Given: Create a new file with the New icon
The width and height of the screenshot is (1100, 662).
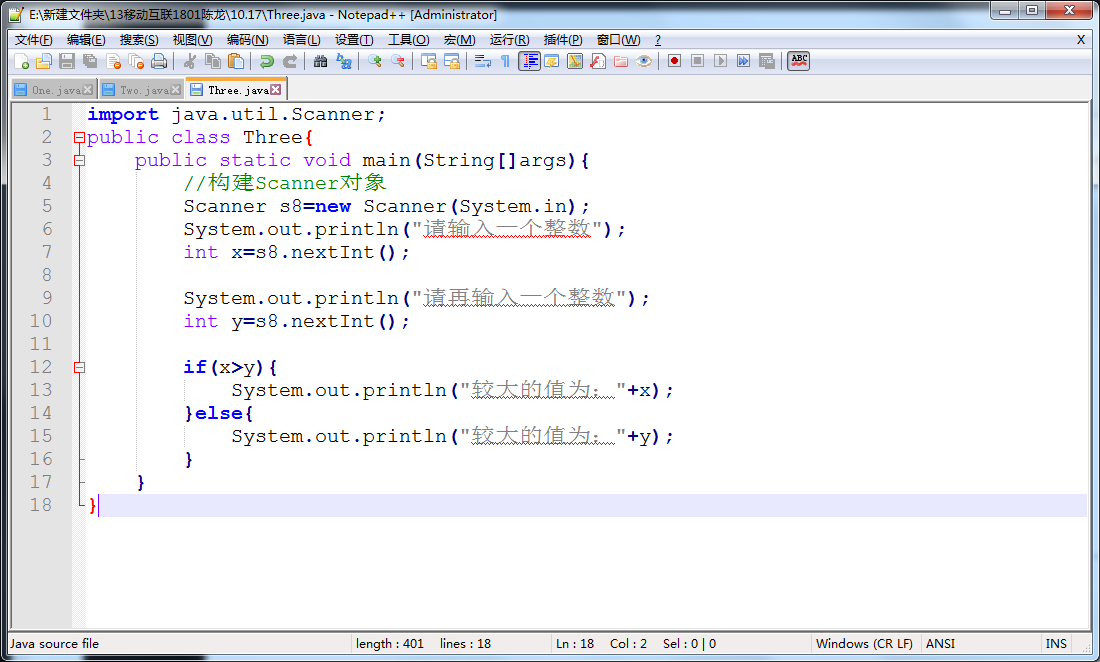Looking at the screenshot, I should point(21,62).
